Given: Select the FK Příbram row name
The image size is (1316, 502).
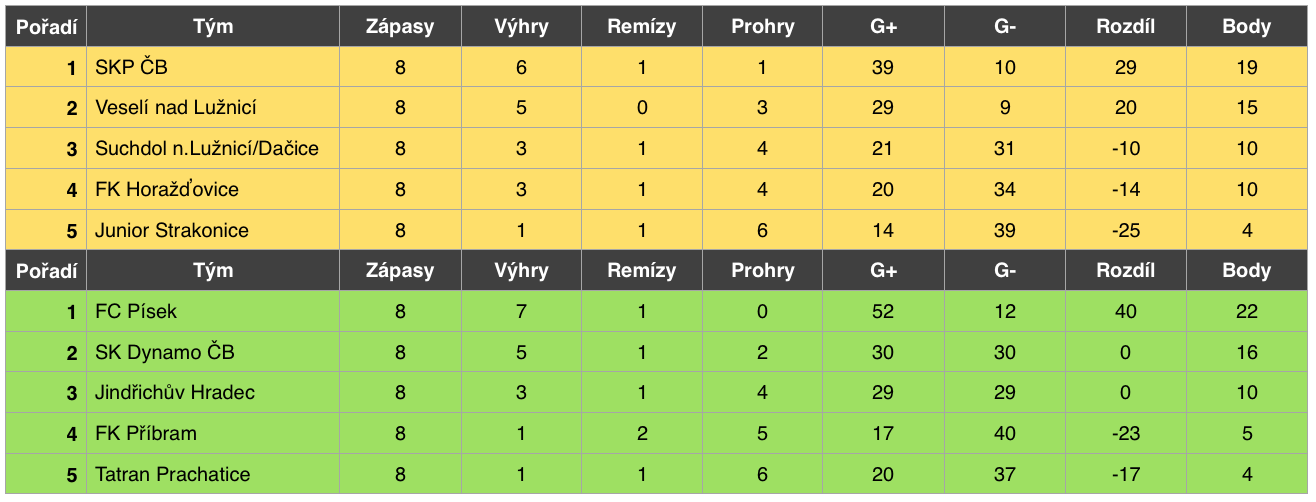Looking at the screenshot, I should (146, 433).
